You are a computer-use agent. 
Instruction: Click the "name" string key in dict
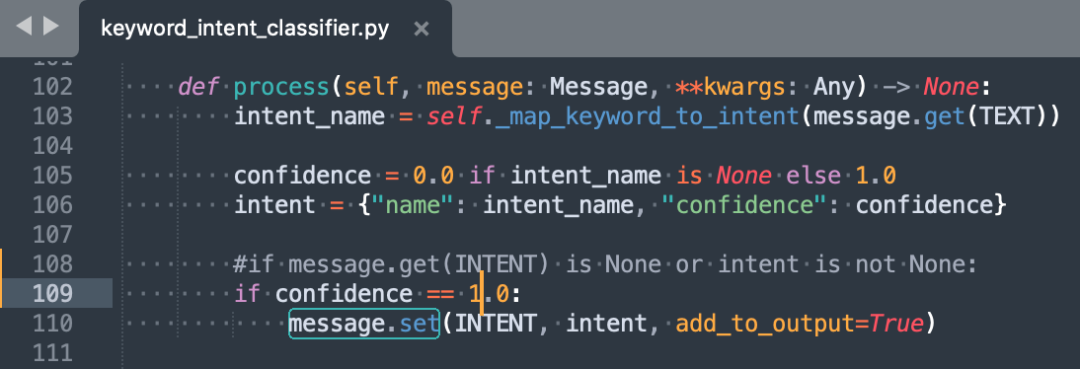[413, 205]
